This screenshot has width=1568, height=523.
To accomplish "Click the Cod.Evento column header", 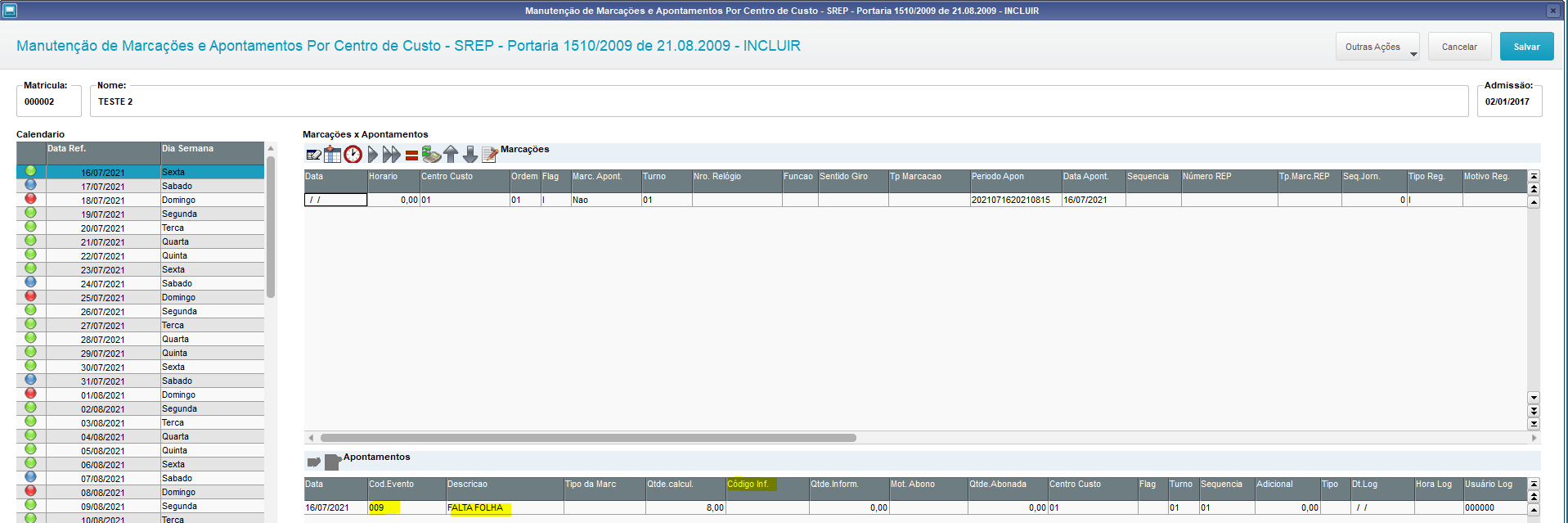I will (x=407, y=489).
